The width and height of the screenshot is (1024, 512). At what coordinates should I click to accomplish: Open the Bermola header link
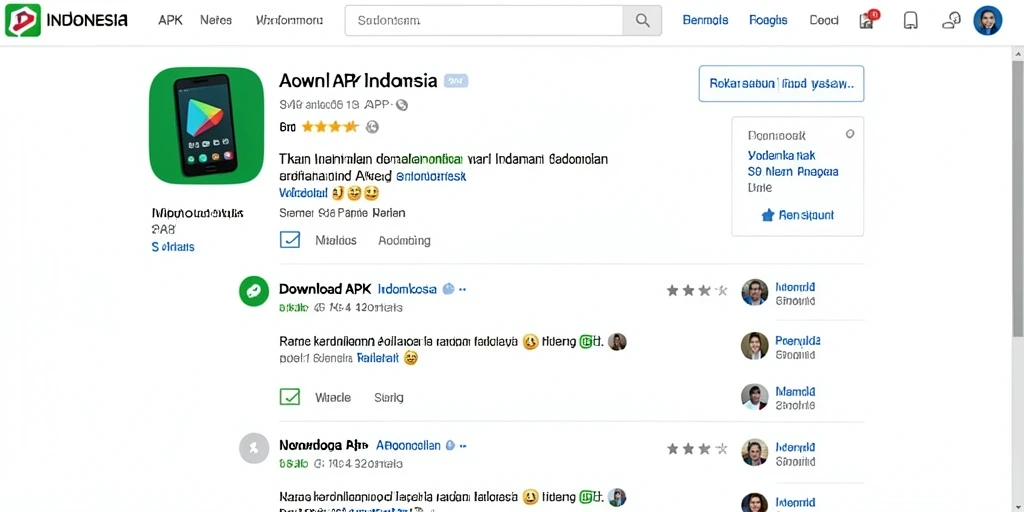tap(705, 20)
